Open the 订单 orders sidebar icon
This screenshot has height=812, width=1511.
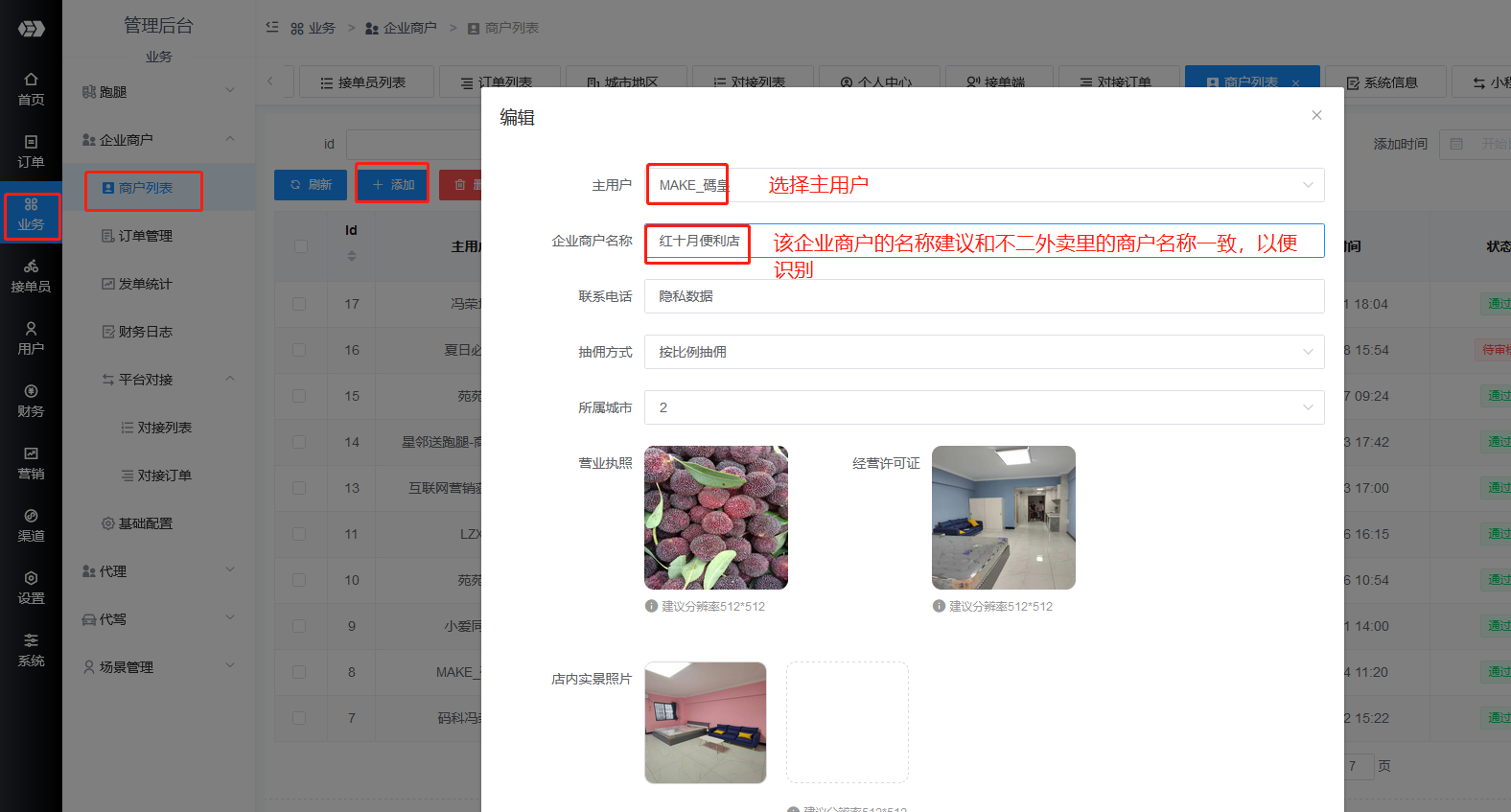pyautogui.click(x=31, y=151)
